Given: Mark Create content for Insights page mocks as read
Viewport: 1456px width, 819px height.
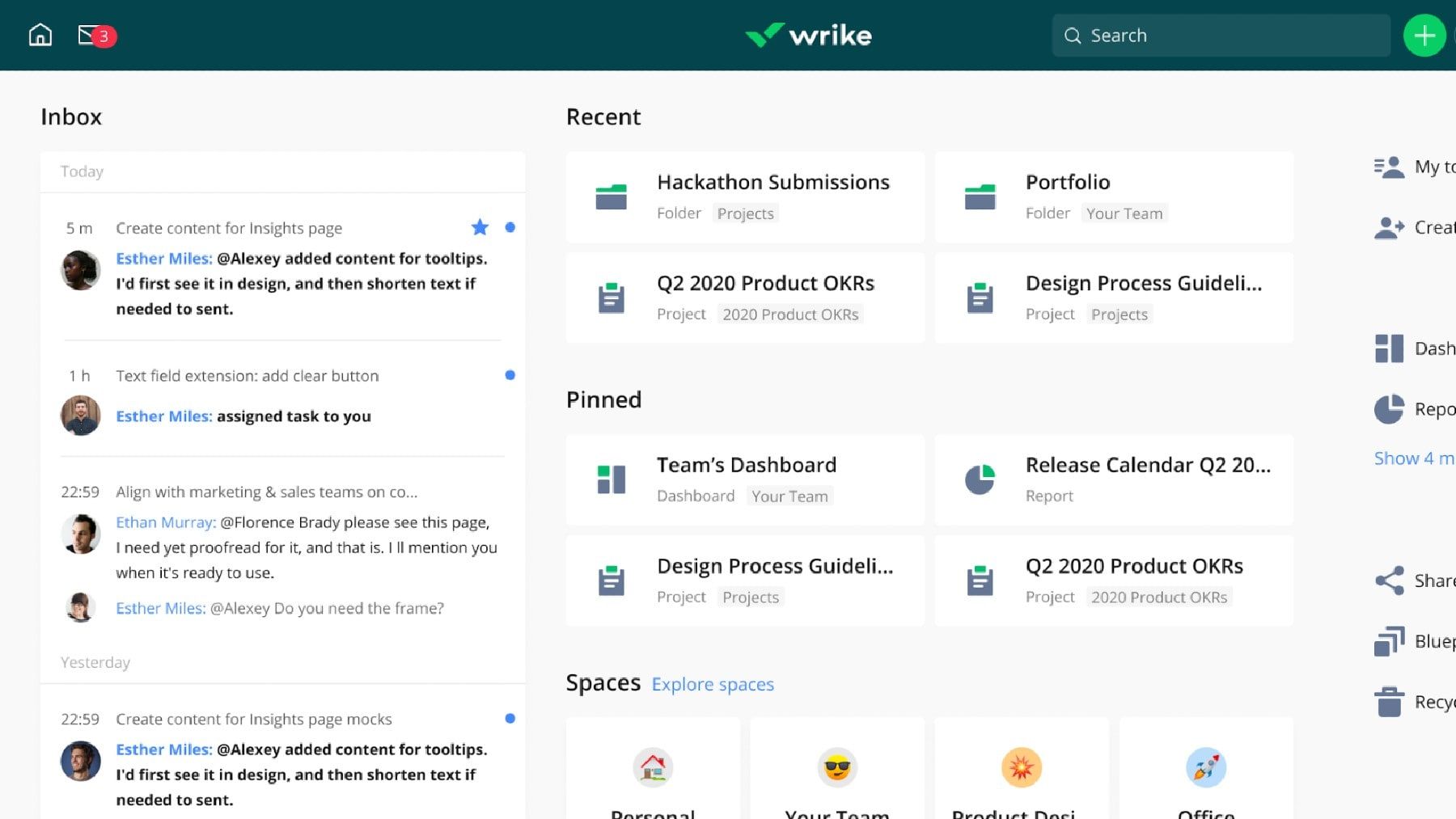Looking at the screenshot, I should click(x=510, y=718).
